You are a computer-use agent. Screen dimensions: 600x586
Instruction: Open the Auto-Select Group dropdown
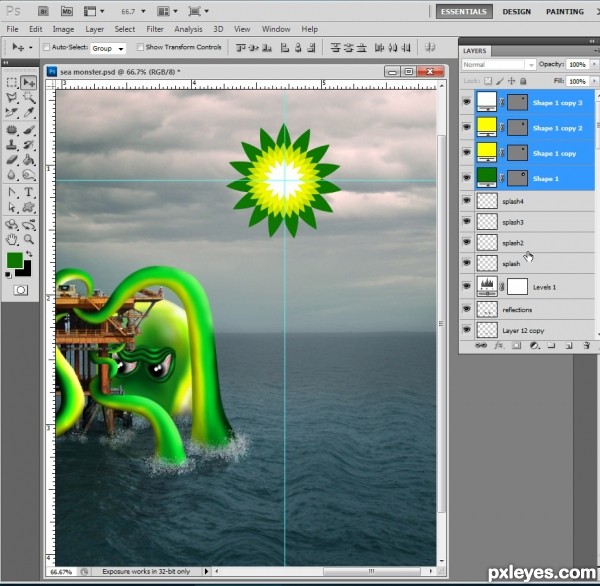(108, 48)
